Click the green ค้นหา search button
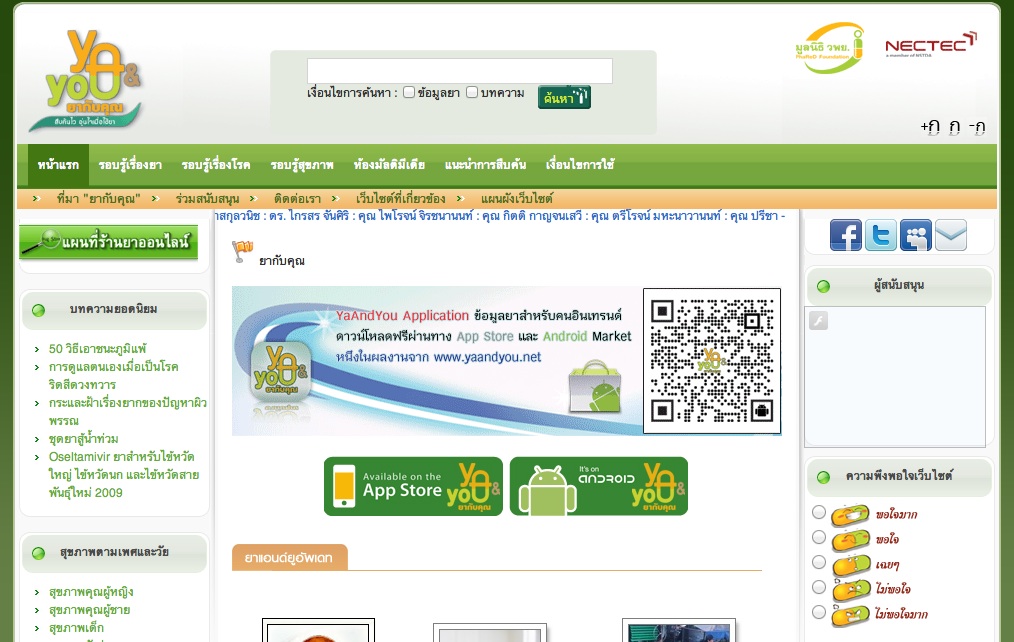 (x=564, y=97)
